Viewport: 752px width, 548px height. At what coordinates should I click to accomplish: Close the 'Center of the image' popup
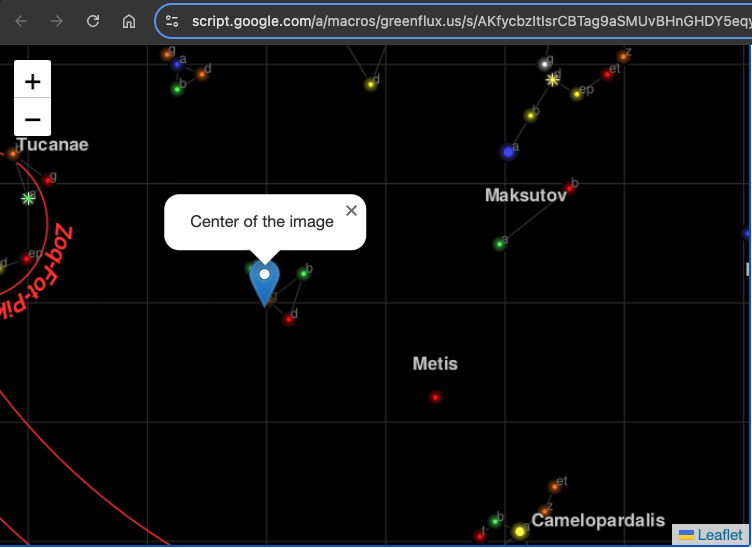tap(351, 210)
